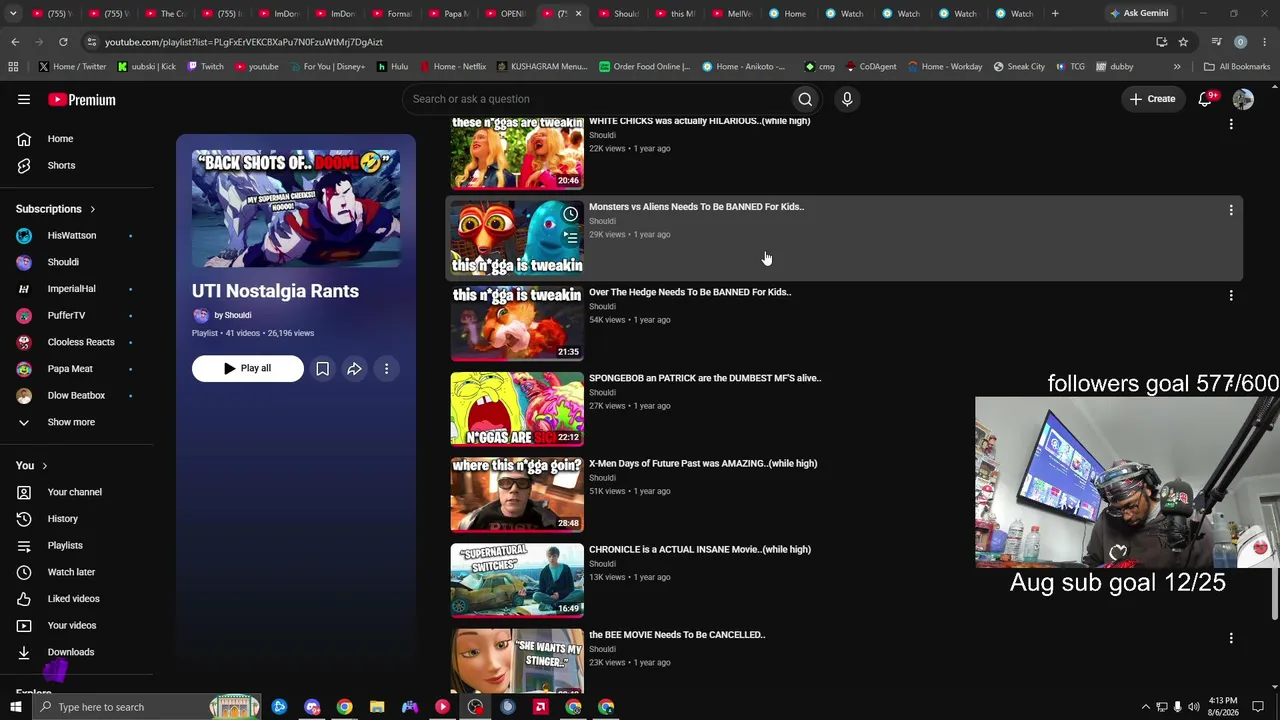This screenshot has width=1280, height=720.
Task: Add Monsters vs Aliens to Watch later
Action: (x=570, y=214)
